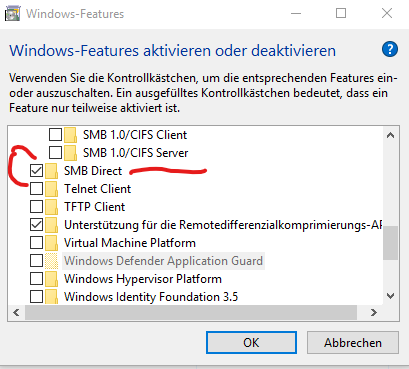Uncheck the SMB Direct checkbox
The image size is (409, 369).
36,171
